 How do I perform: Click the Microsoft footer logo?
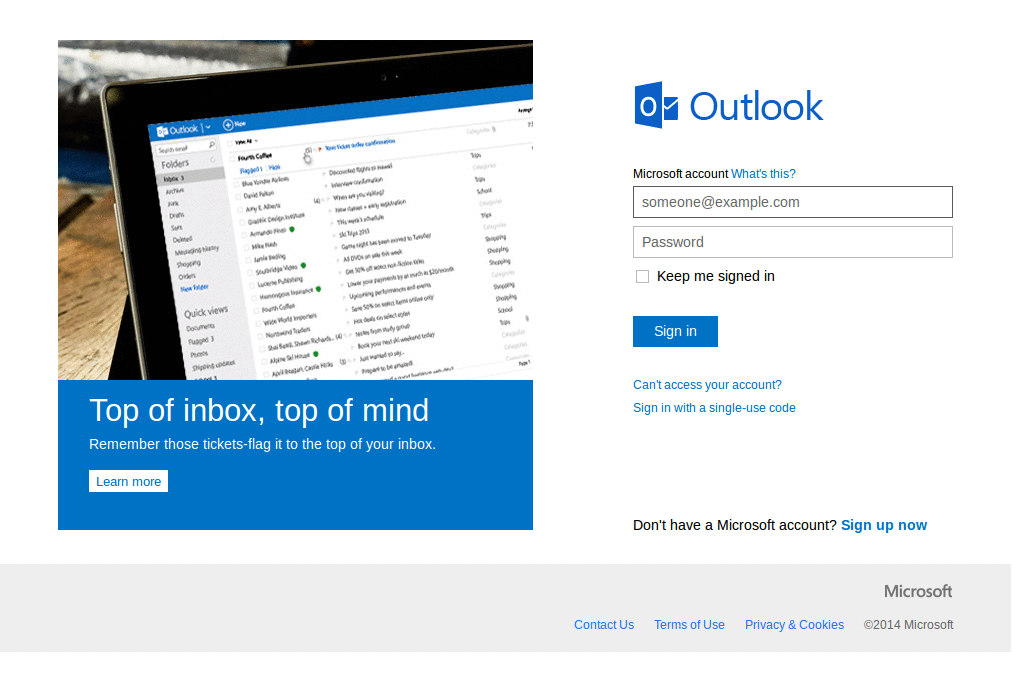pyautogui.click(x=918, y=592)
